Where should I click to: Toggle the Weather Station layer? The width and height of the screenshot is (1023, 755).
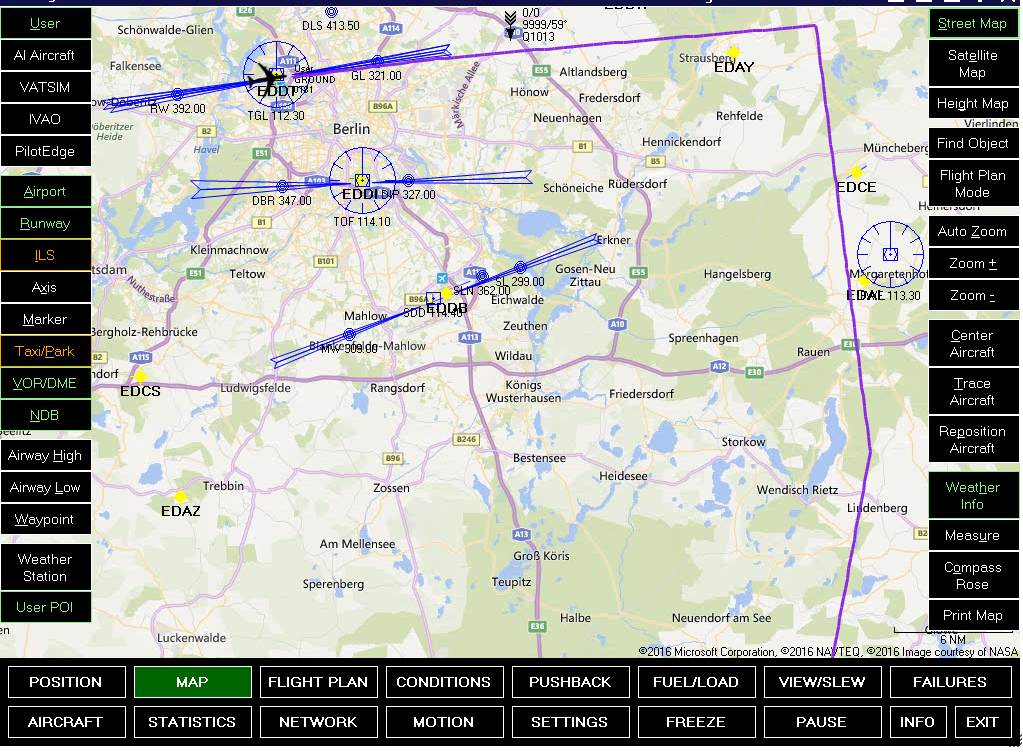(x=45, y=568)
